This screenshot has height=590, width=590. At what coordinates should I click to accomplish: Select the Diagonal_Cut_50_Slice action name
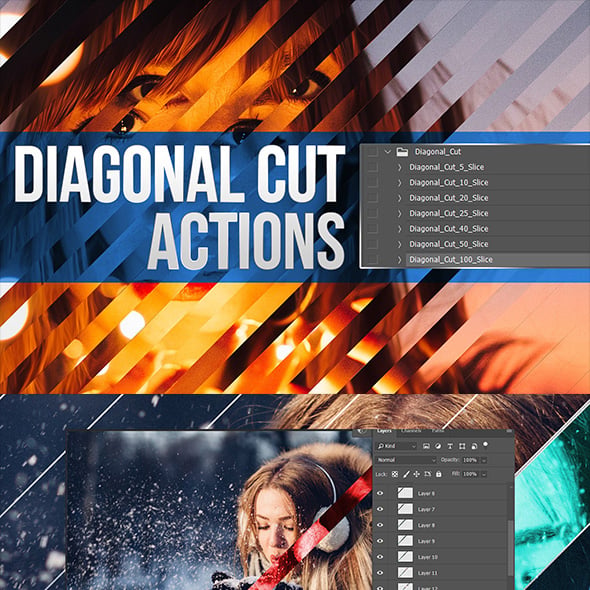pyautogui.click(x=449, y=244)
